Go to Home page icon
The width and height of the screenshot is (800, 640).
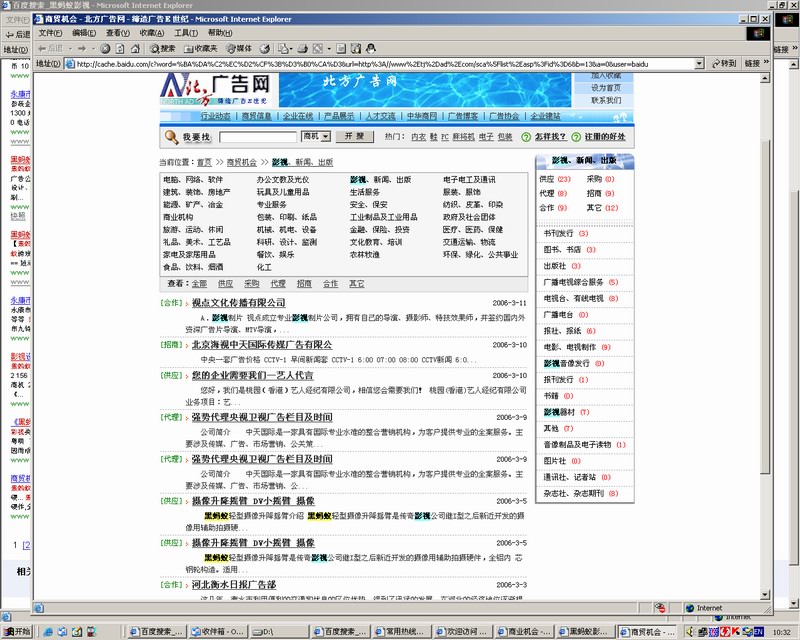click(135, 48)
